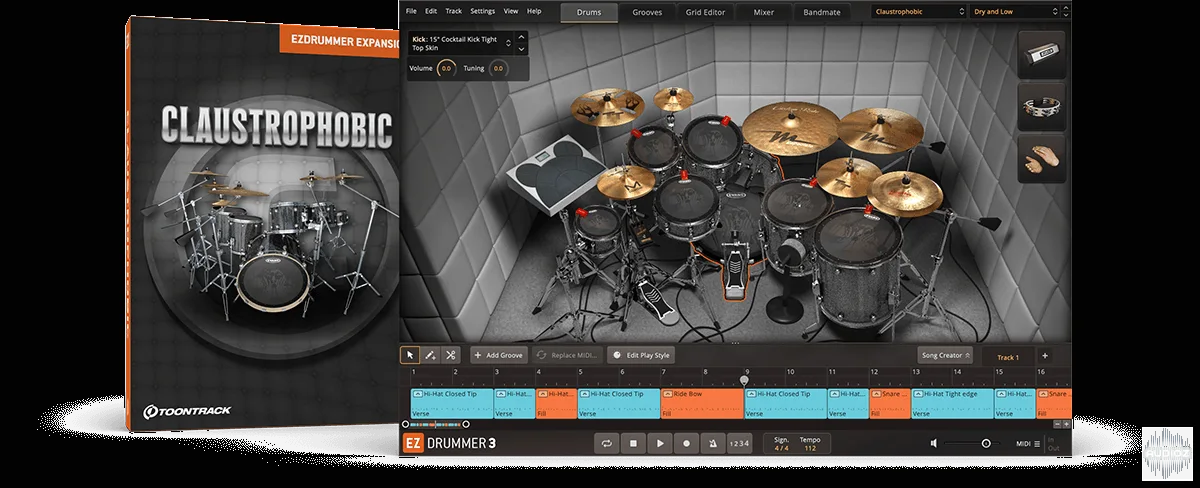Arm the record button
Image resolution: width=1200 pixels, height=488 pixels.
tap(686, 443)
